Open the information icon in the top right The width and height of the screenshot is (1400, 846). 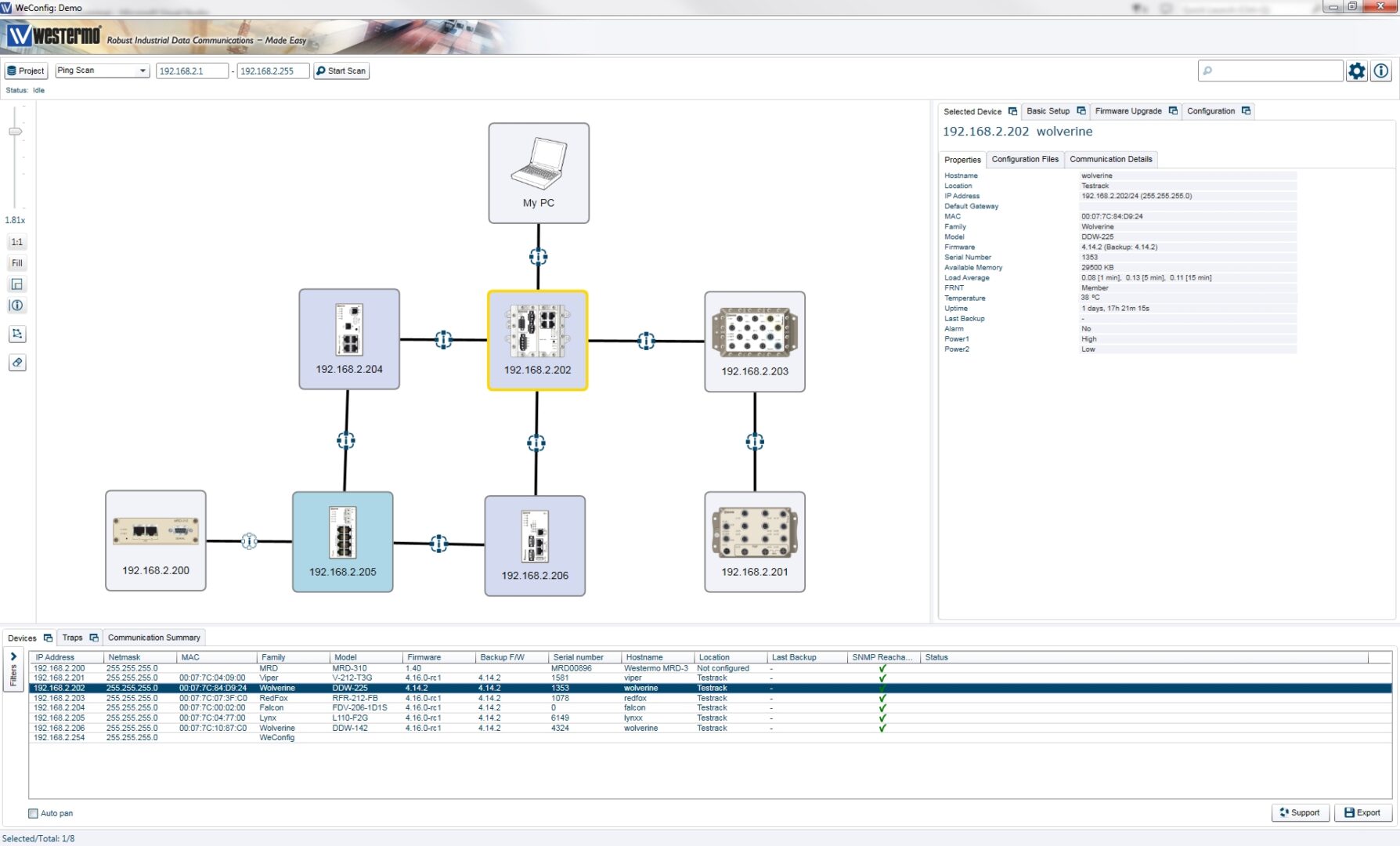click(1381, 71)
